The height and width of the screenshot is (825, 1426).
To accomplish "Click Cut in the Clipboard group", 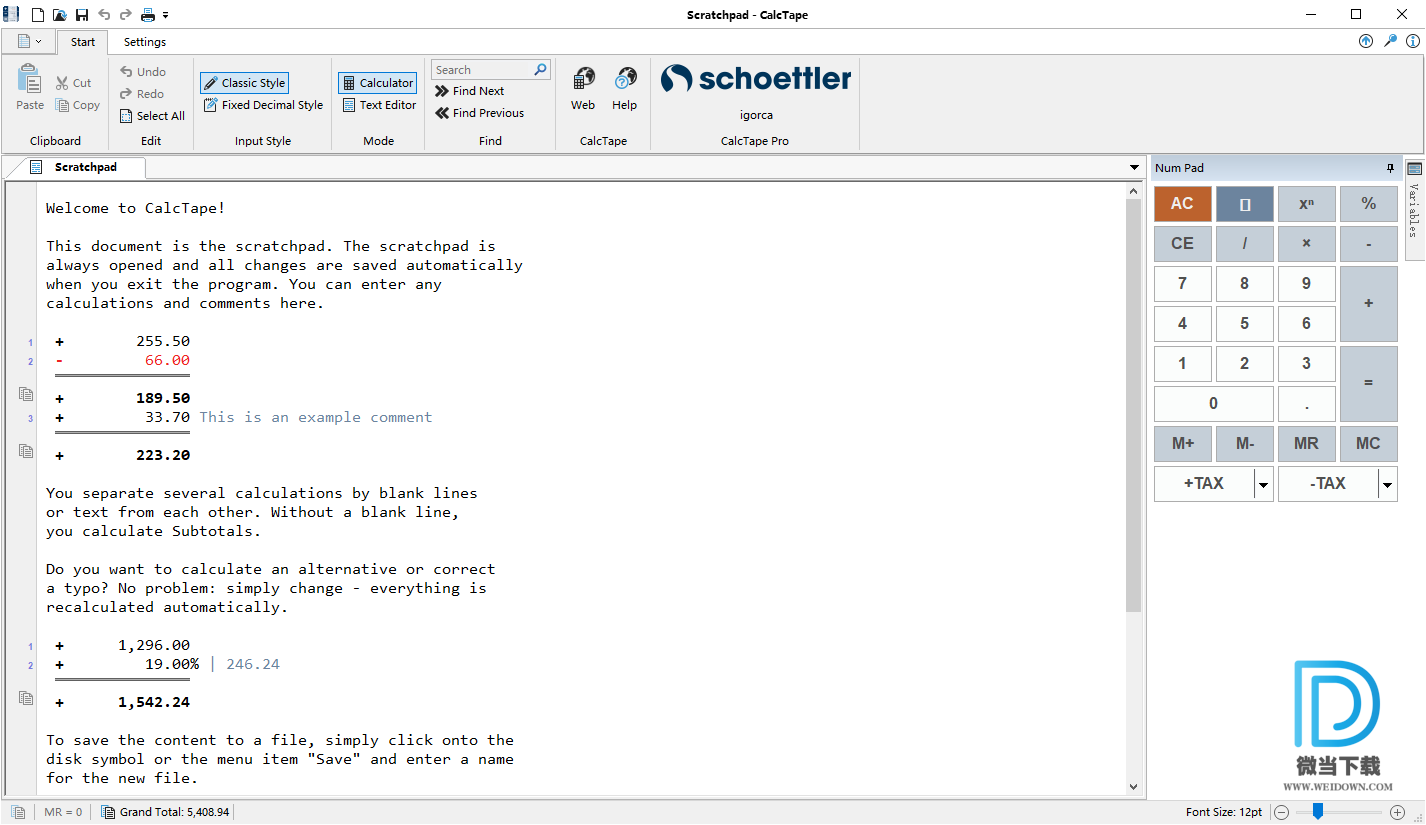I will click(74, 83).
